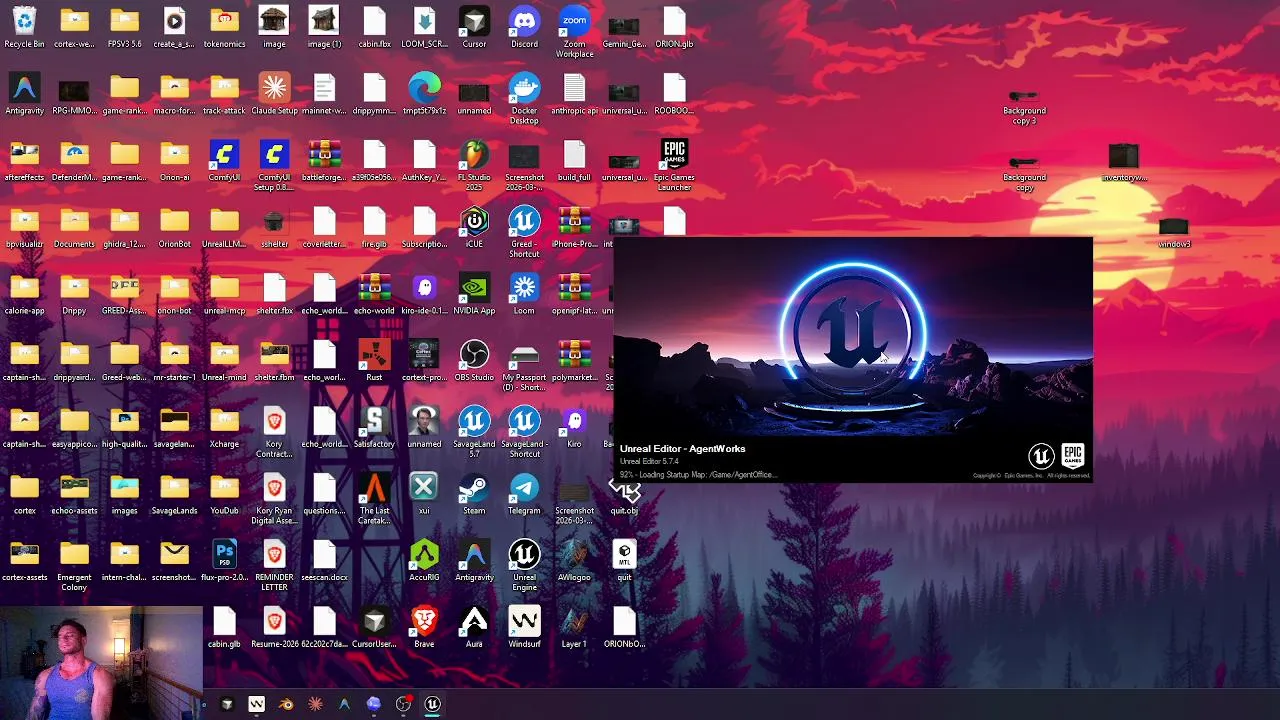
Task: Open the Docker Desktop shortcut
Action: point(524,99)
